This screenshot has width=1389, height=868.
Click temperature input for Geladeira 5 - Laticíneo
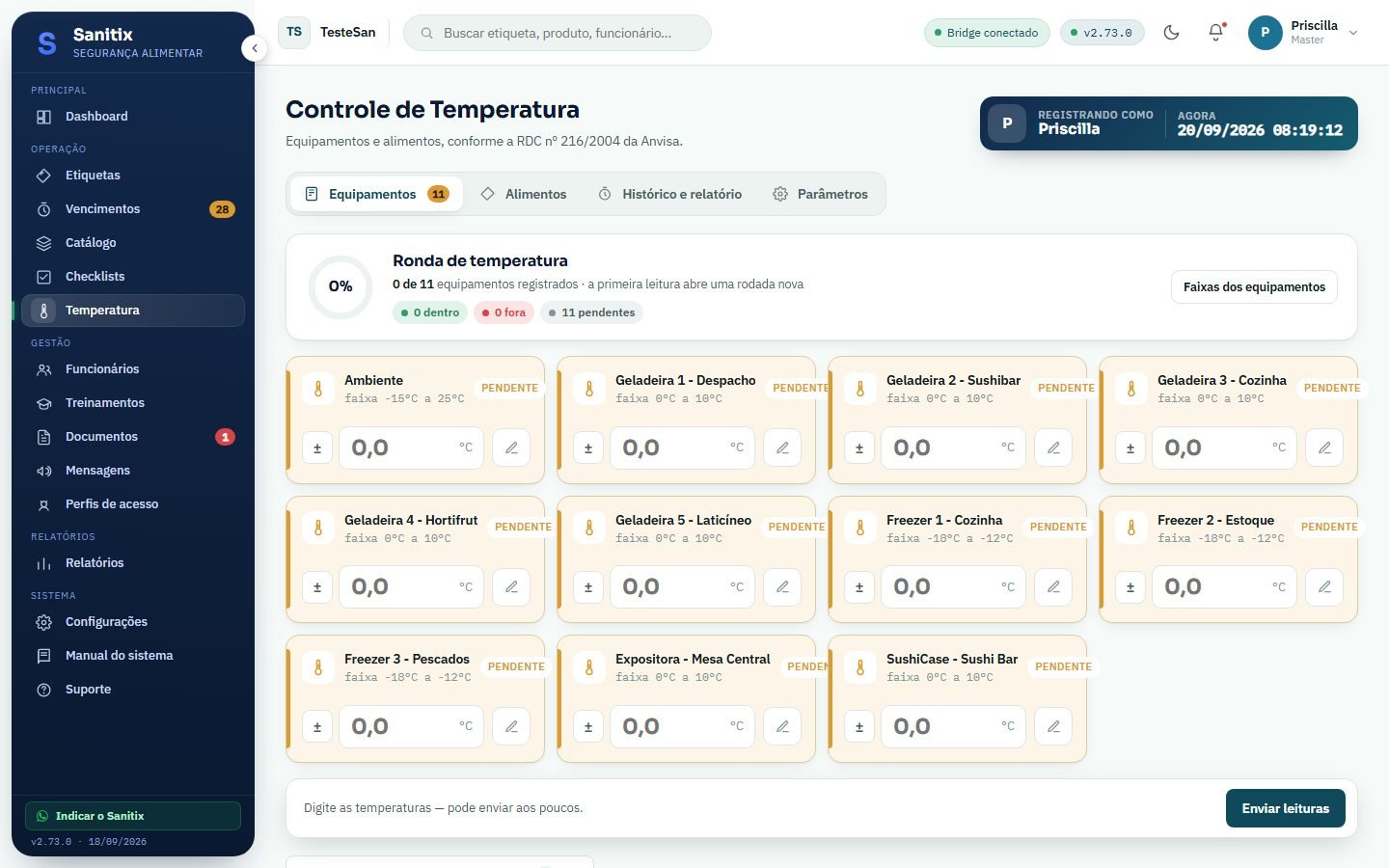point(682,586)
